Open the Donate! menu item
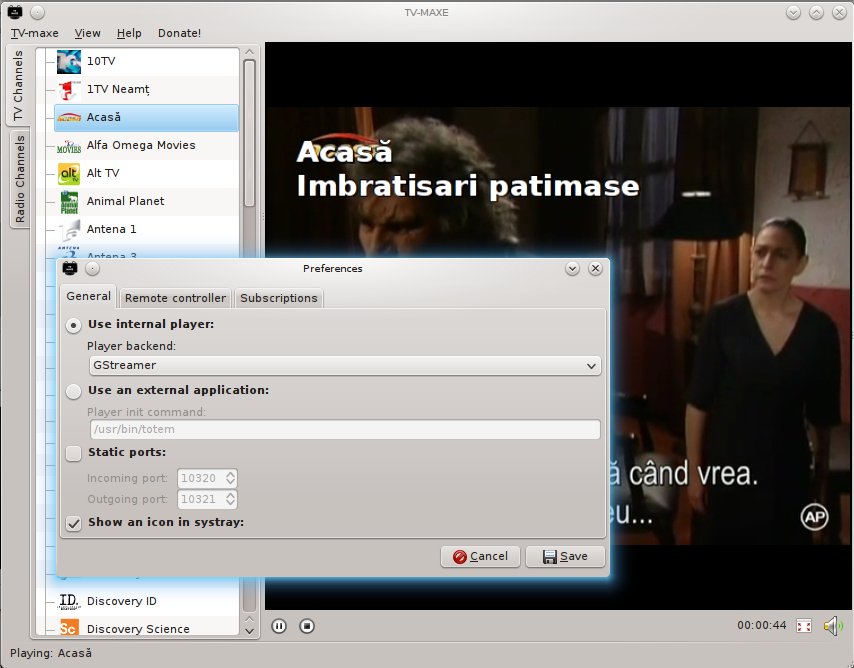 click(179, 33)
